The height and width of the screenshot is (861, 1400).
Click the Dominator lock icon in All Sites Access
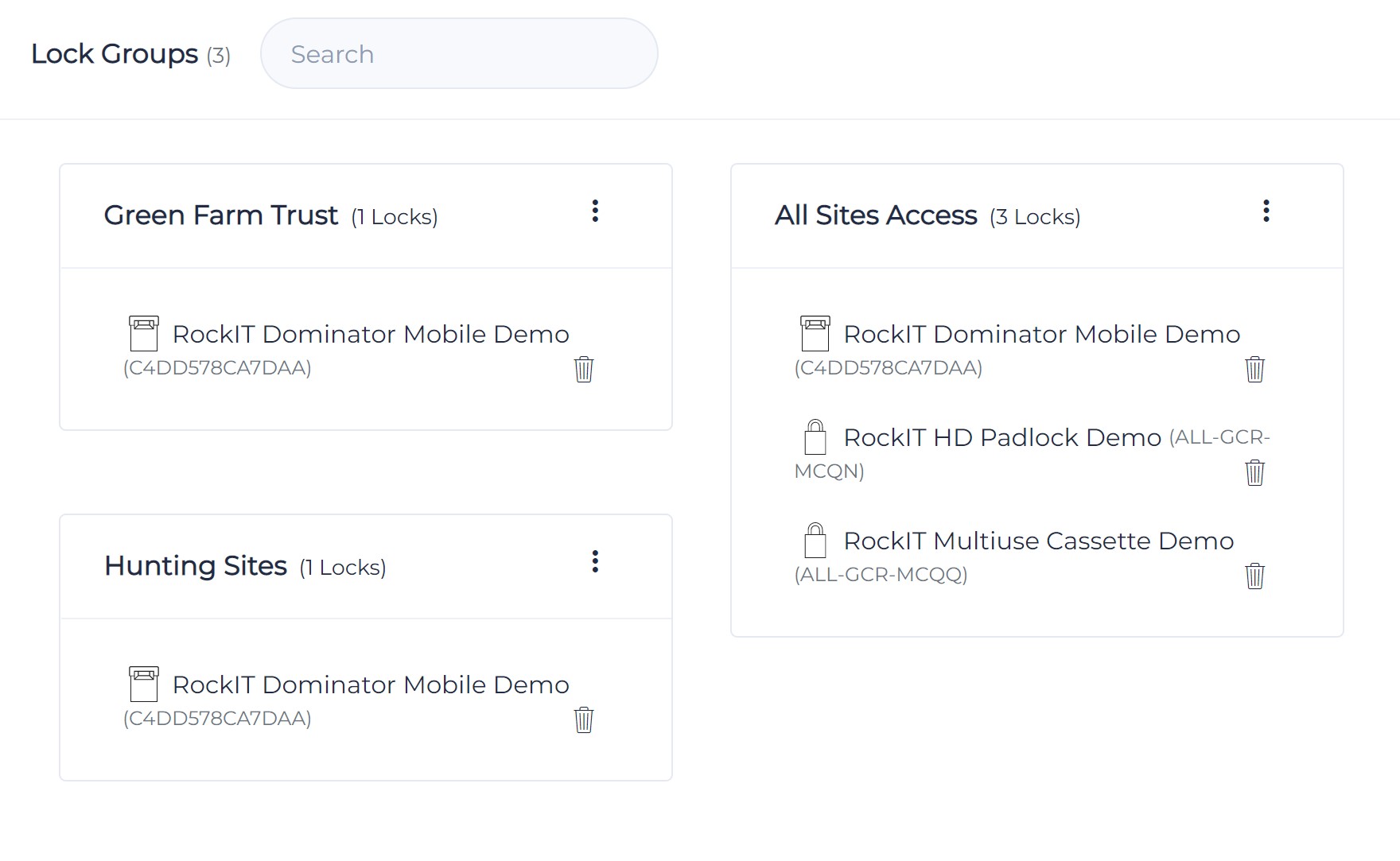pyautogui.click(x=815, y=333)
